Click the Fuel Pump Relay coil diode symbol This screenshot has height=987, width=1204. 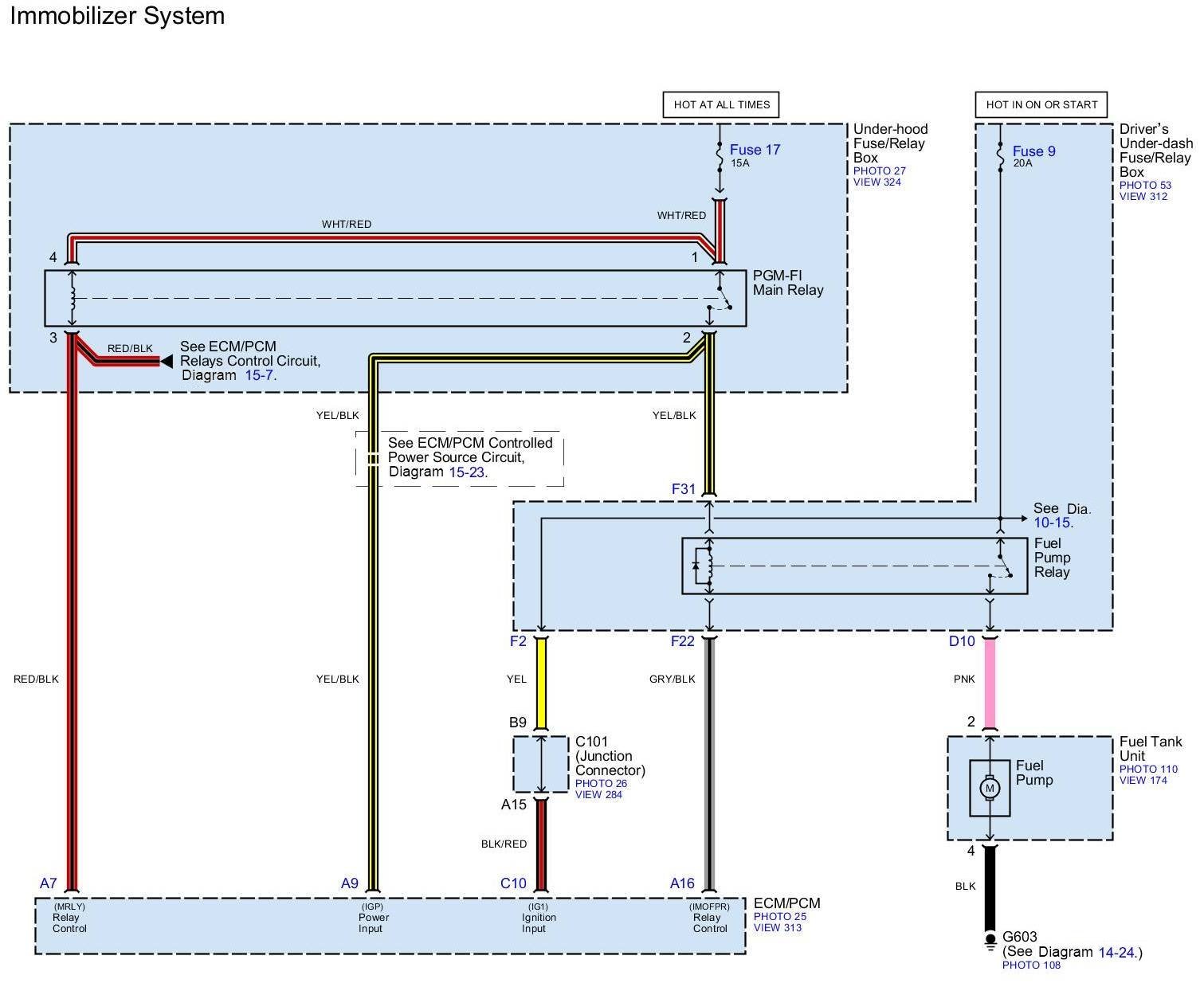pos(696,566)
